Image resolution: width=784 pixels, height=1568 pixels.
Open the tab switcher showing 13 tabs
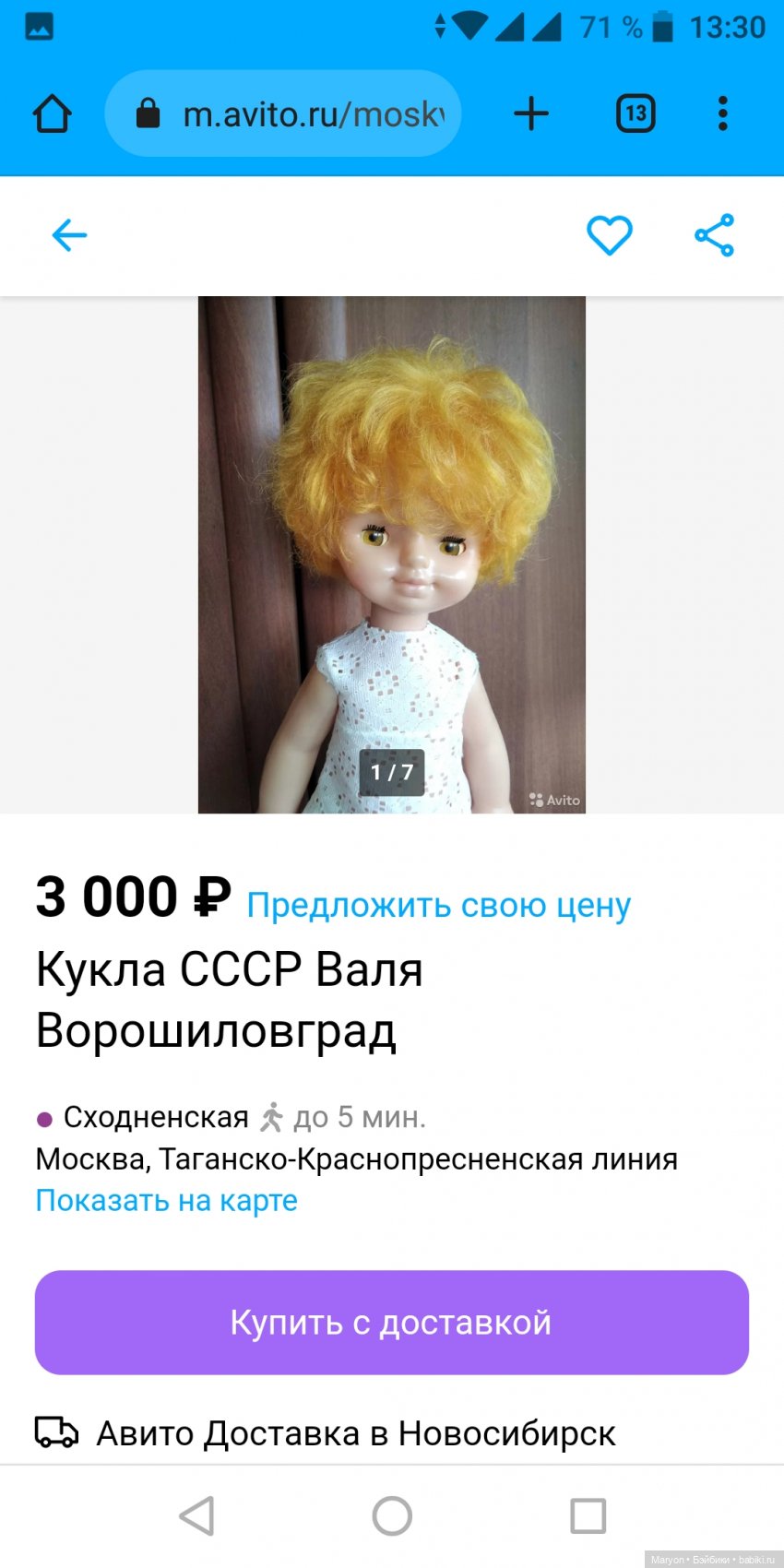click(x=636, y=114)
